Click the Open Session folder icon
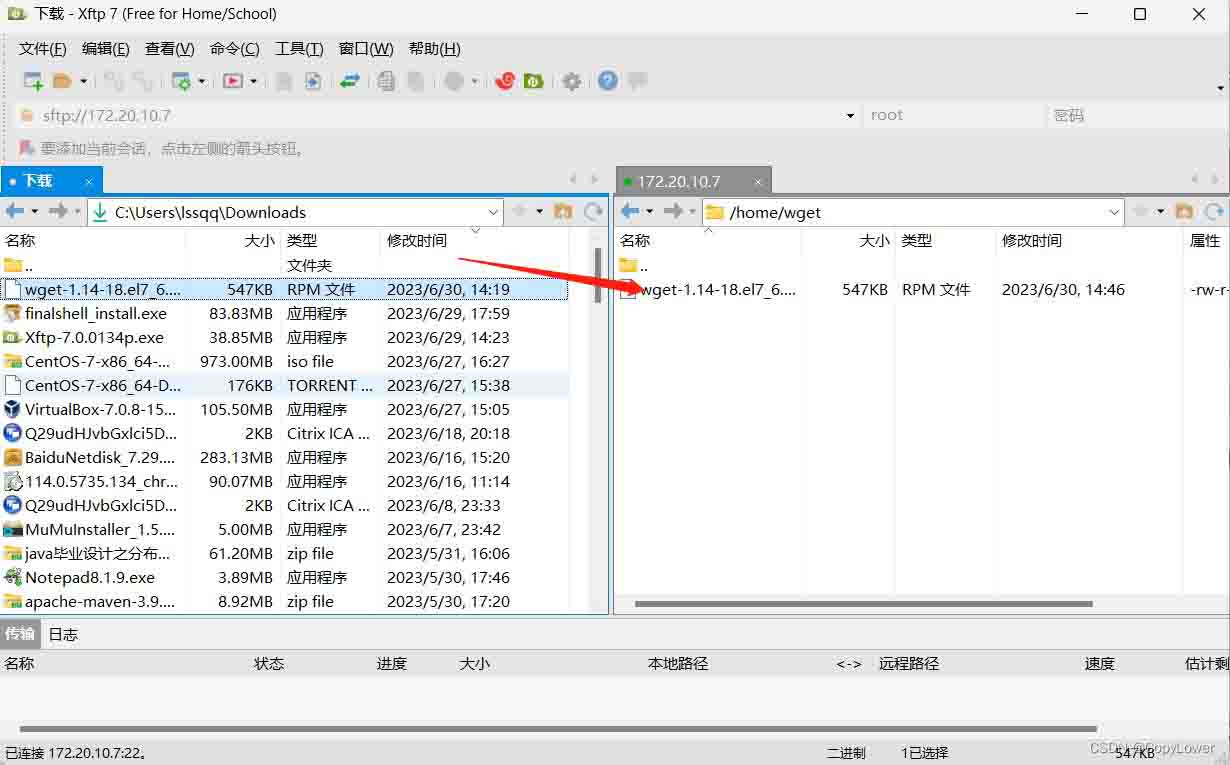 (63, 81)
